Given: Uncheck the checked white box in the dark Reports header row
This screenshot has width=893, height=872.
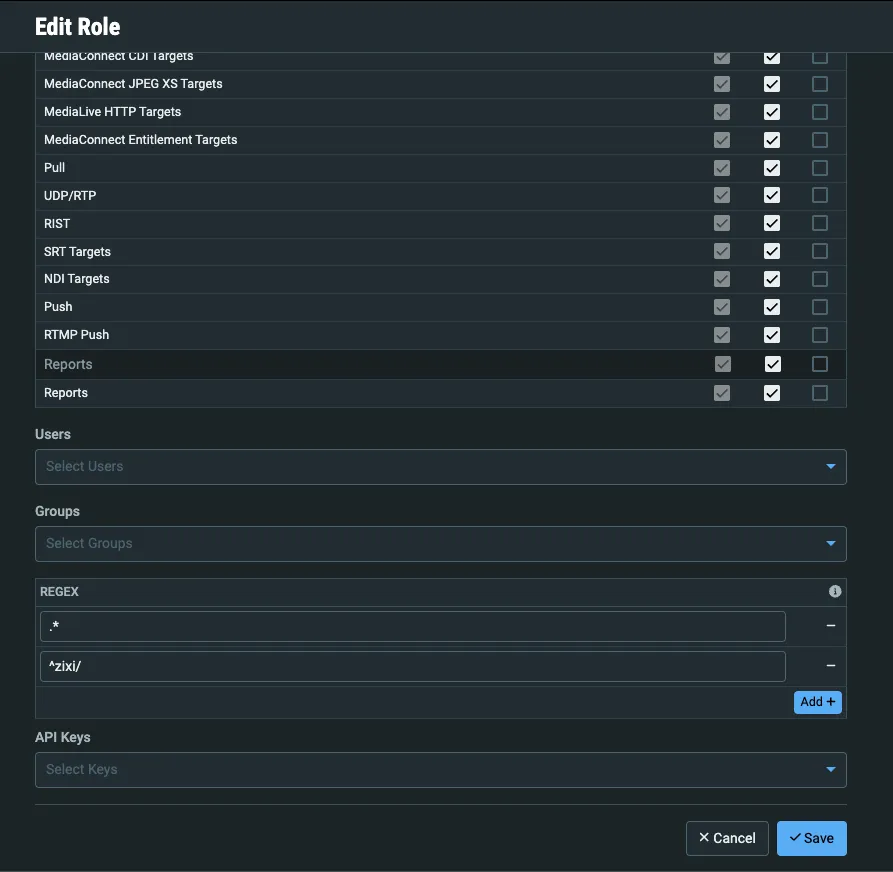Looking at the screenshot, I should 772,364.
